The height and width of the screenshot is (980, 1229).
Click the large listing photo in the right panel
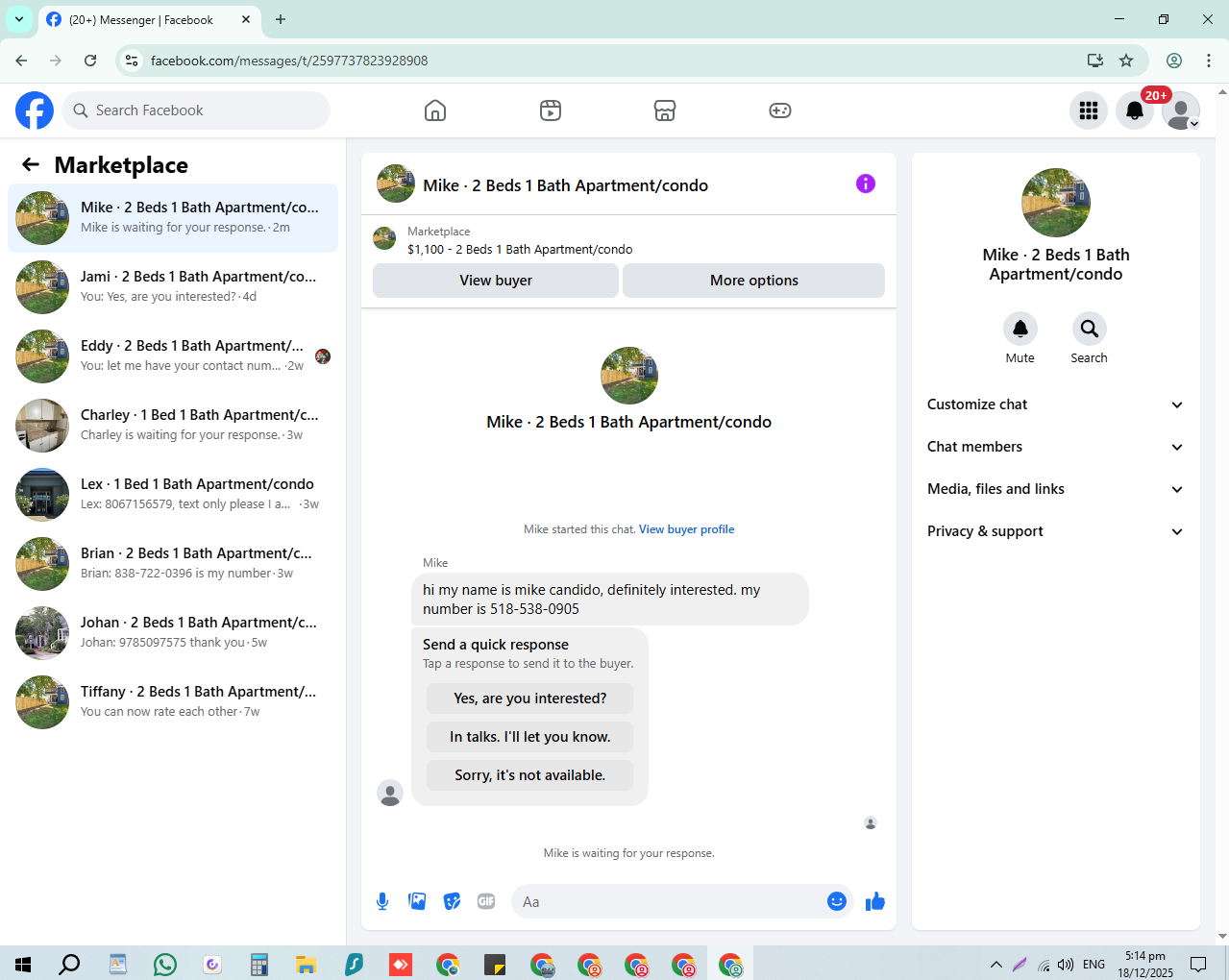pos(1056,203)
